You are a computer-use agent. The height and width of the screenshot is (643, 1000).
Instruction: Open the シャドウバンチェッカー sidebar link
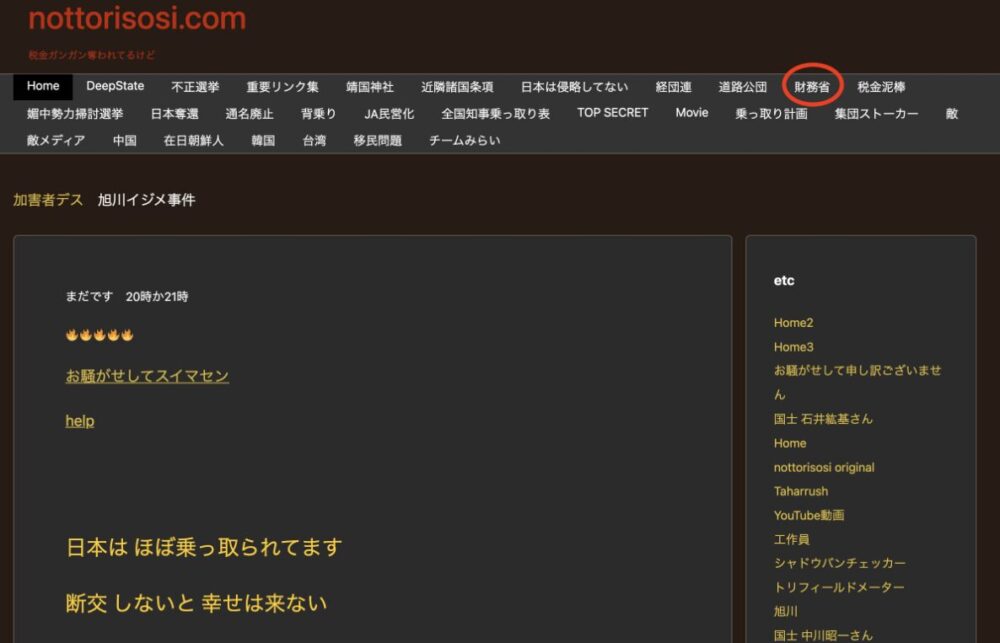tap(839, 563)
